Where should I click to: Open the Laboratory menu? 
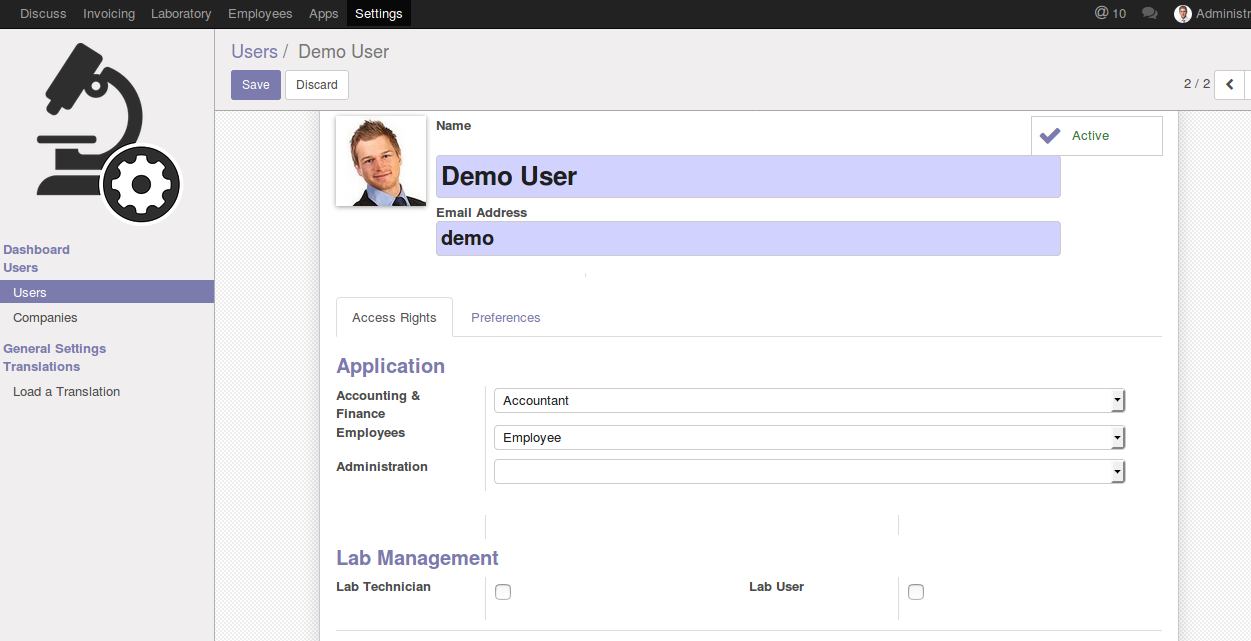tap(181, 14)
